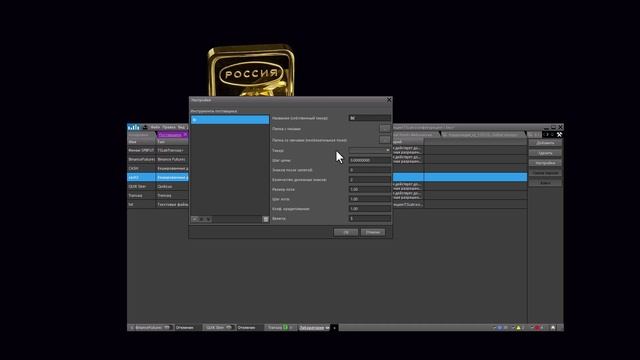Open browse button for Папка со свечами
The width and height of the screenshot is (640, 360).
[384, 140]
